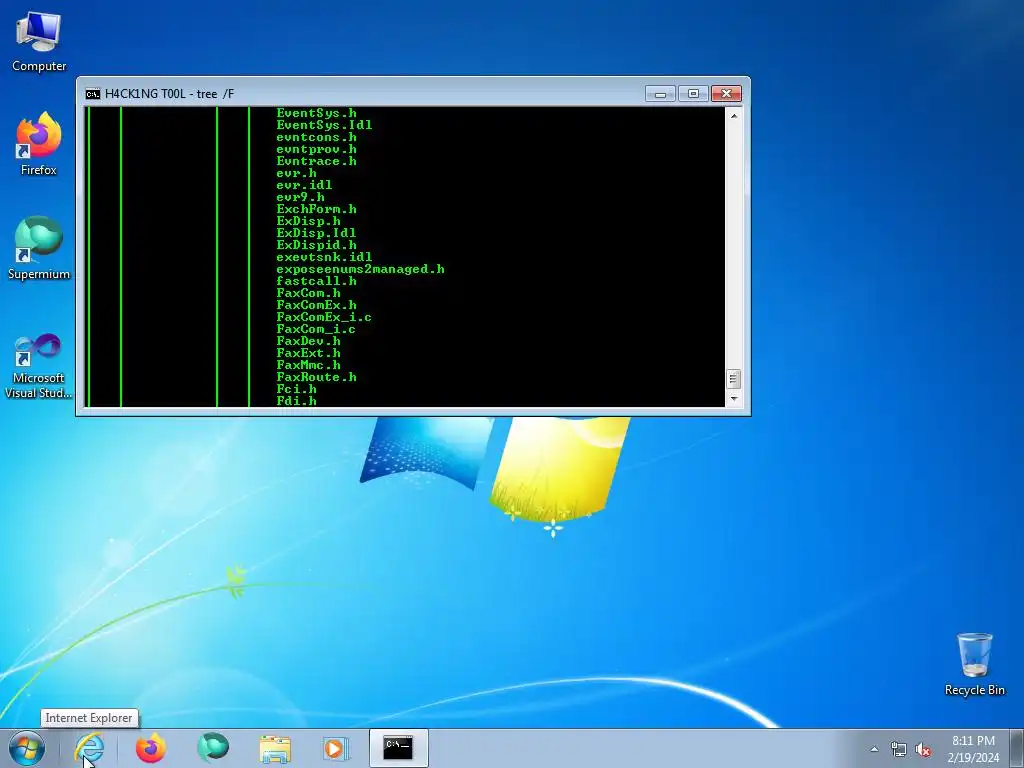The image size is (1024, 768).
Task: Maximize the H4CK1NG T00L window
Action: (x=693, y=94)
